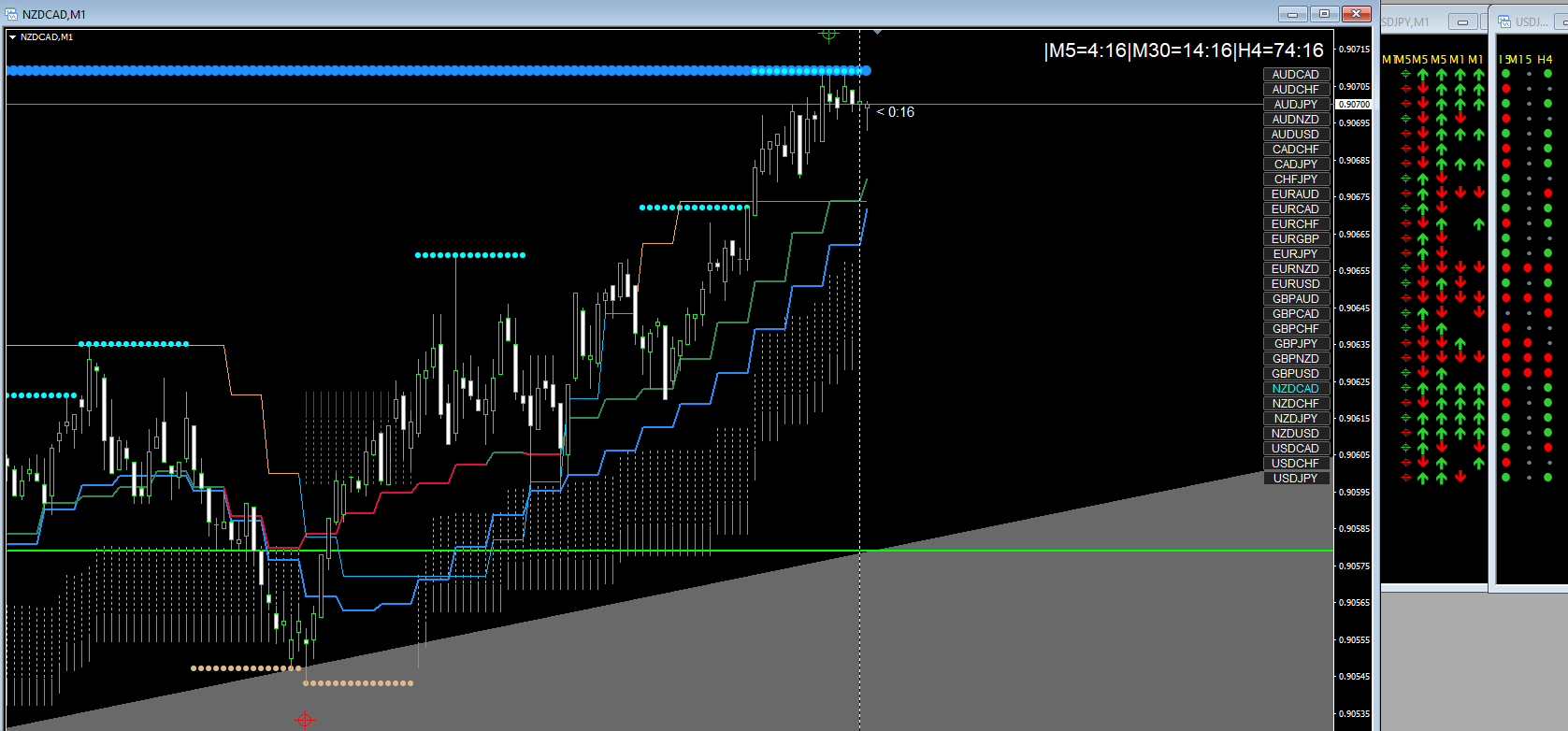Click the USDJ... chart window icon

coord(1504,21)
